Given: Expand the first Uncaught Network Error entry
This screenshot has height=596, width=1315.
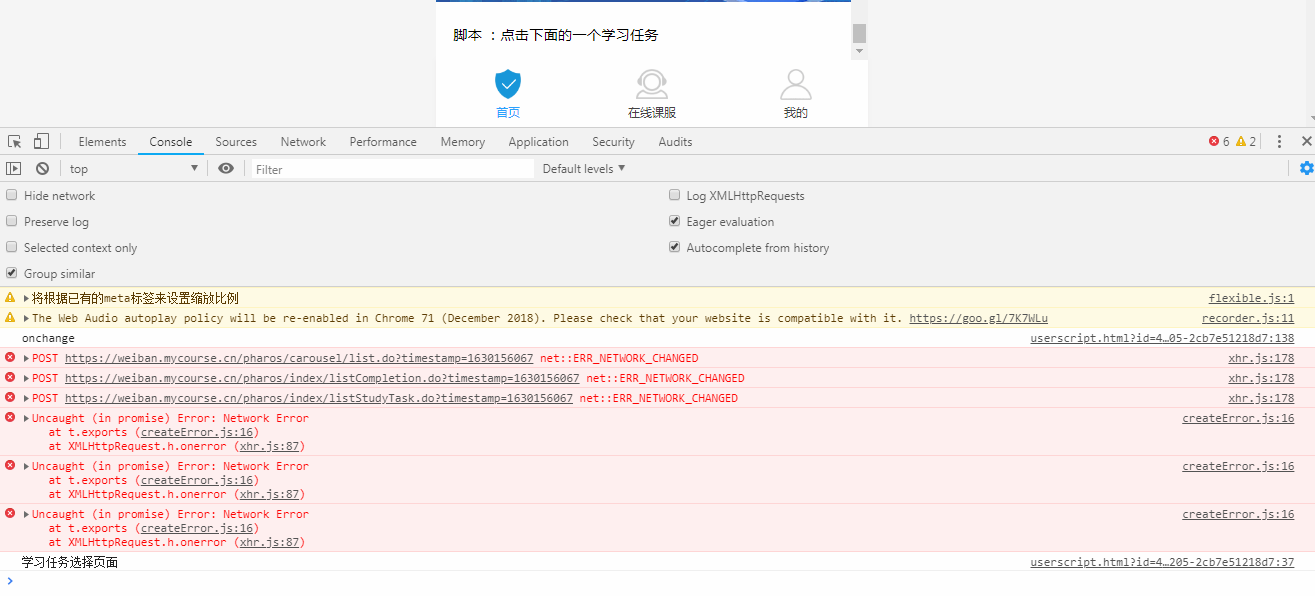Looking at the screenshot, I should 26,419.
